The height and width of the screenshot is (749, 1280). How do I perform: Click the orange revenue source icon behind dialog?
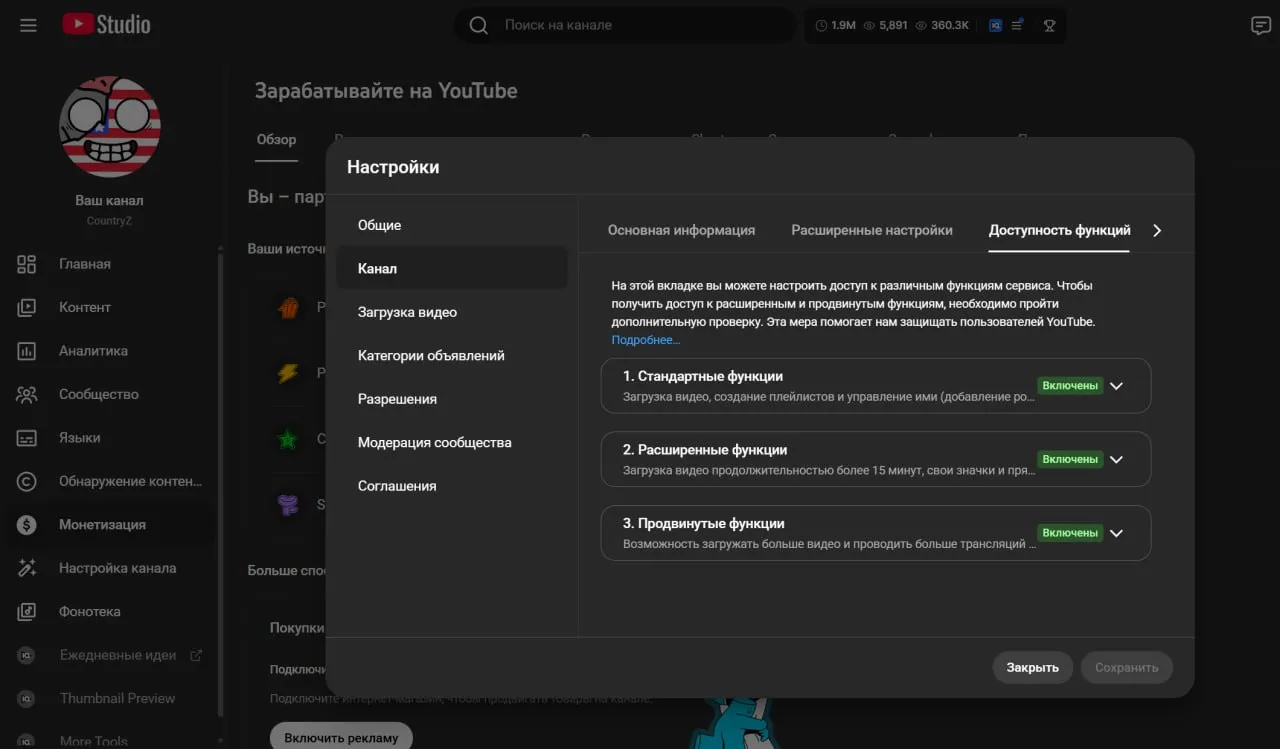tap(288, 308)
